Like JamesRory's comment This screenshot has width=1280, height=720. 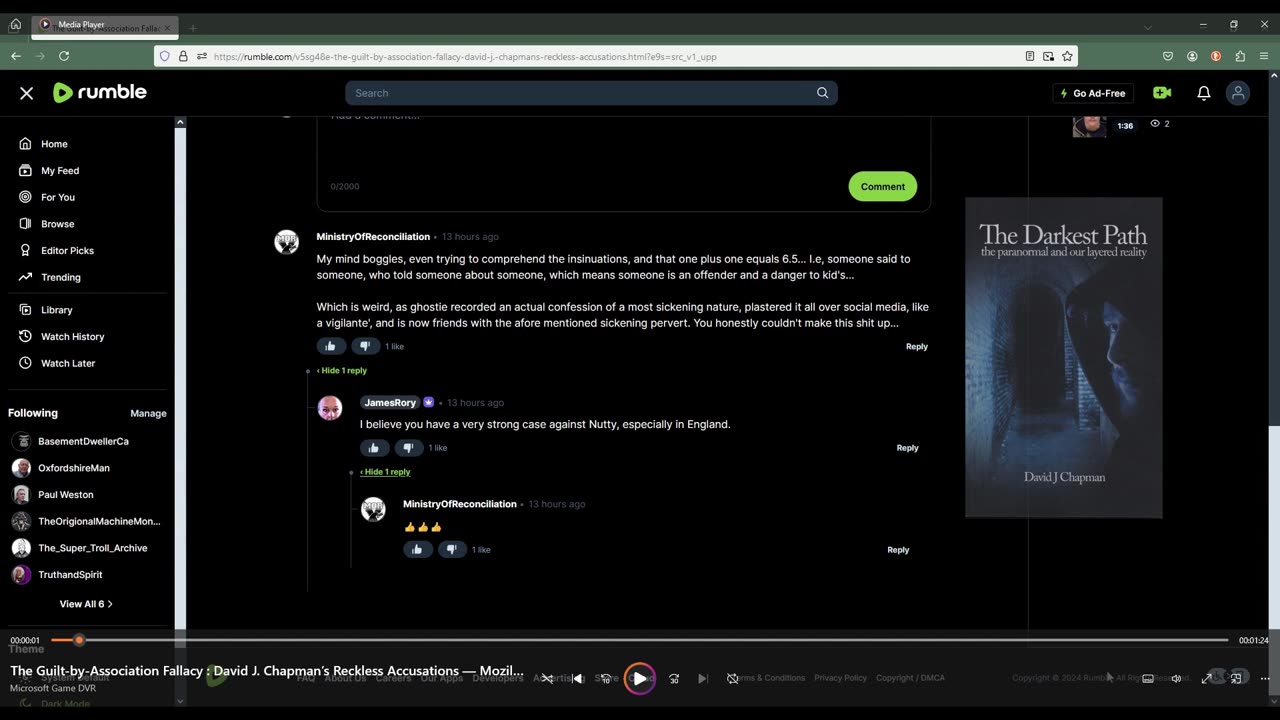pos(374,448)
